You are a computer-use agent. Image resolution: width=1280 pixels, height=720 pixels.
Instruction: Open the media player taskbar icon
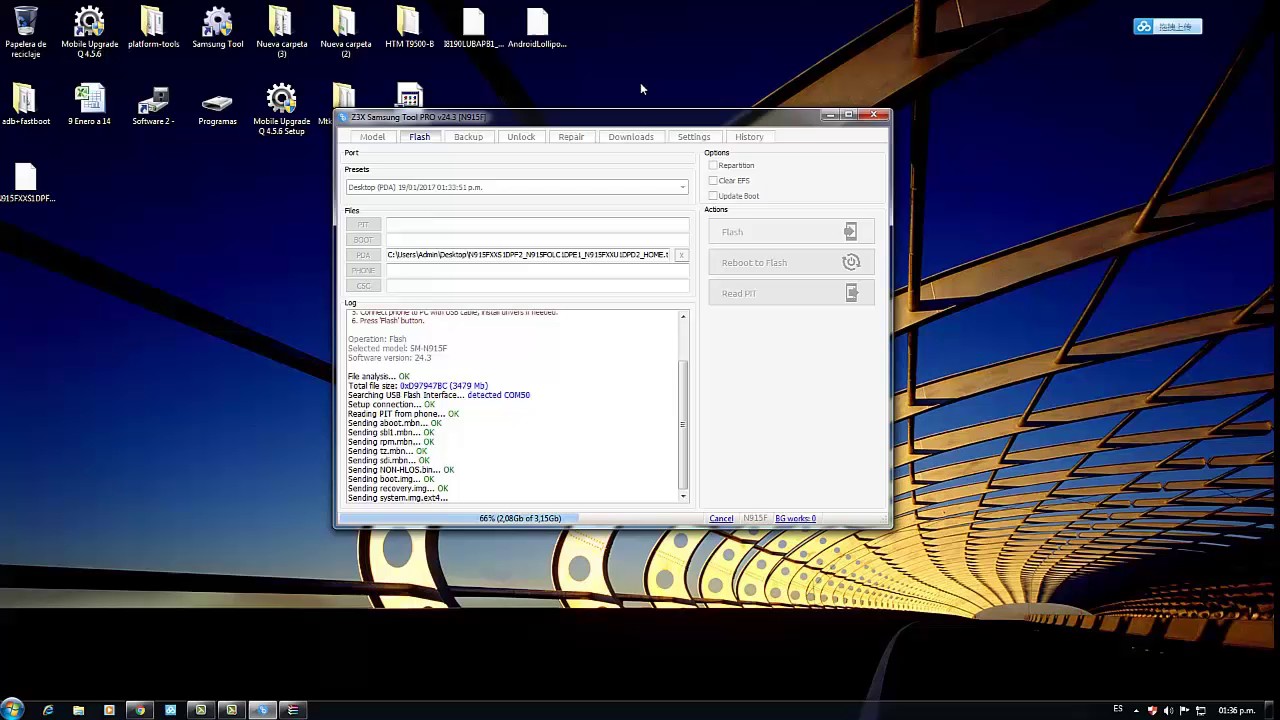[x=109, y=710]
